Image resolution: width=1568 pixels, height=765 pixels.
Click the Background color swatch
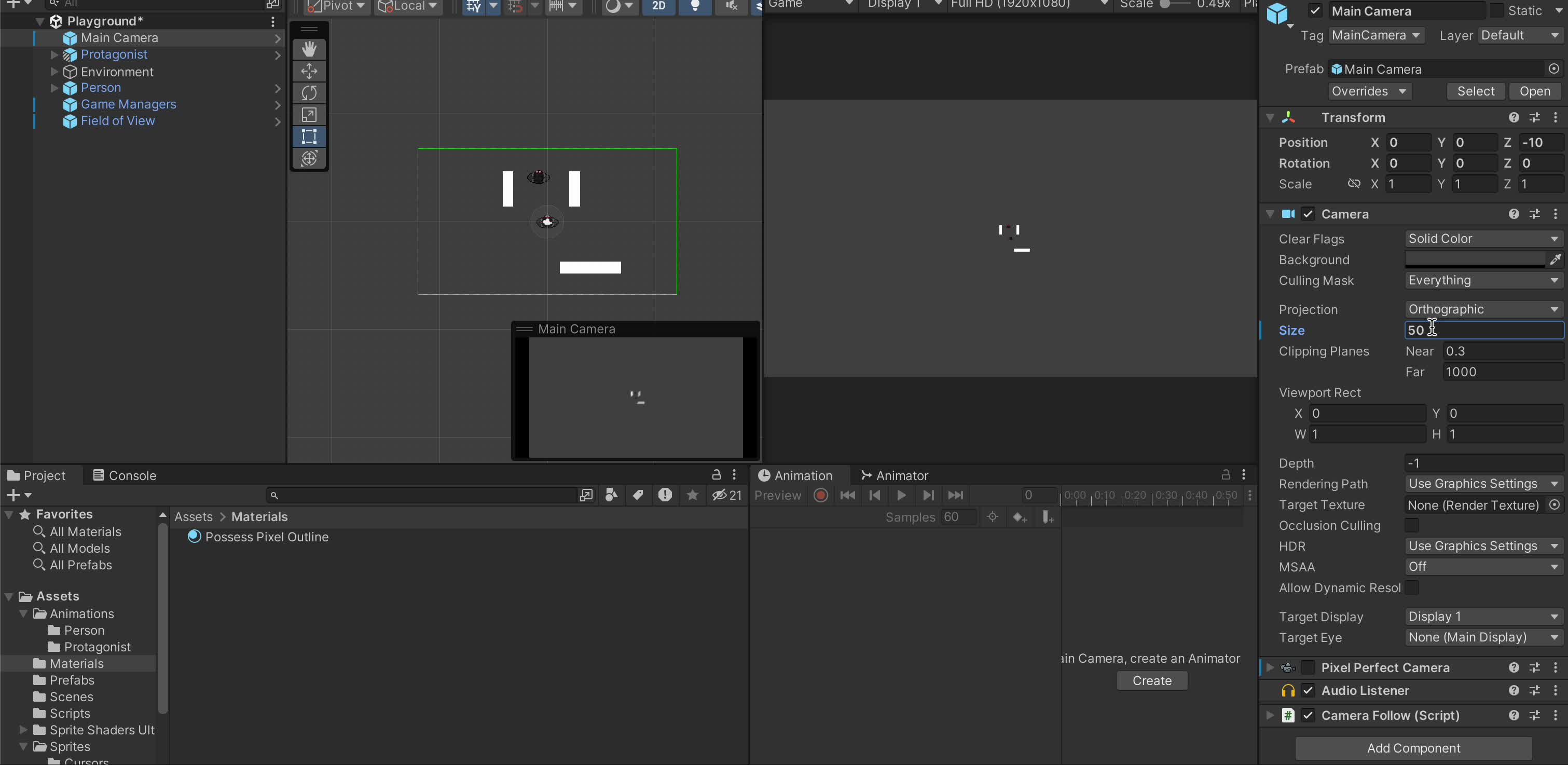coord(1474,259)
